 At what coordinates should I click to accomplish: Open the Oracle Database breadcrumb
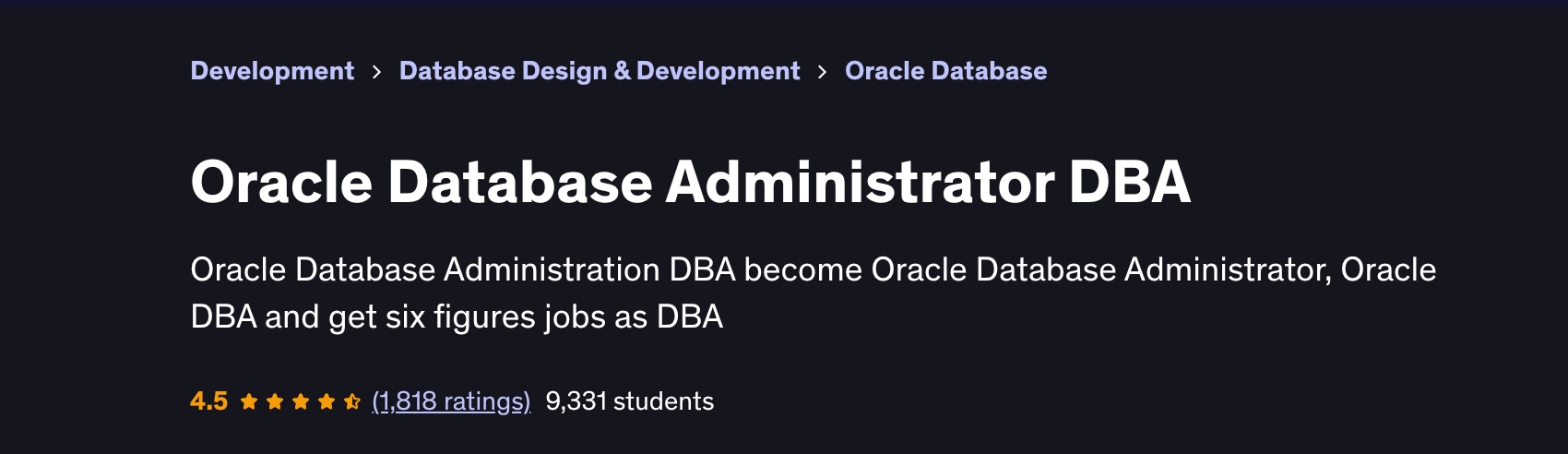[945, 71]
